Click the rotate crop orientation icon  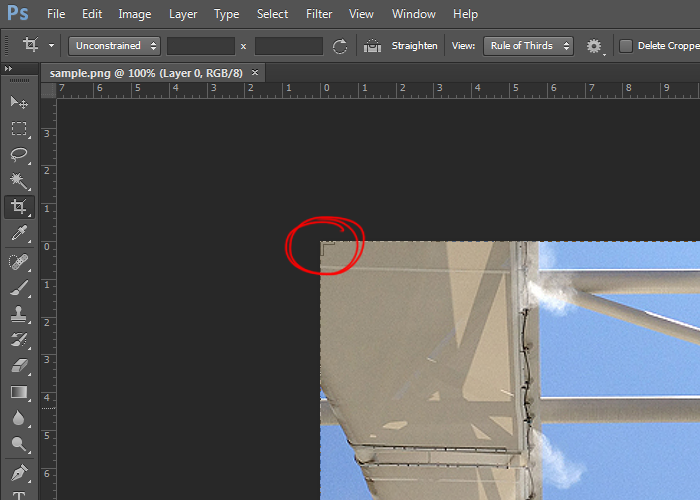coord(340,46)
